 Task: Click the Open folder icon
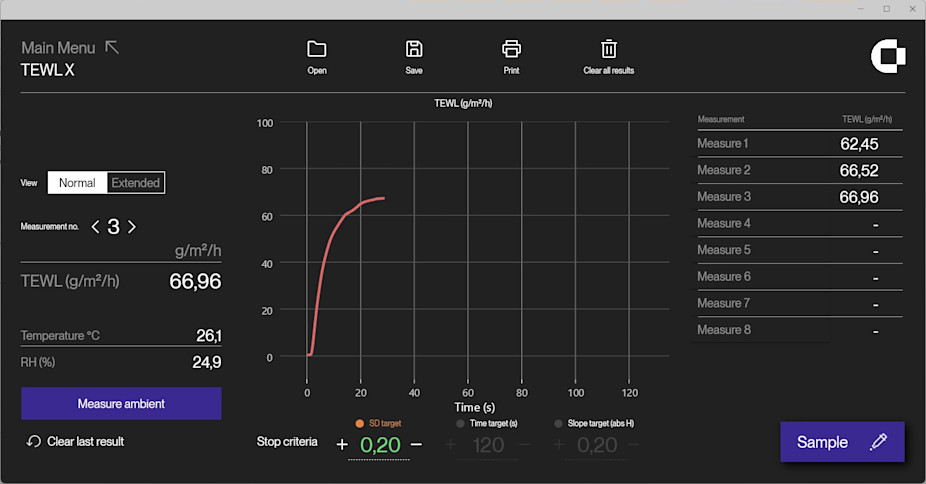317,49
